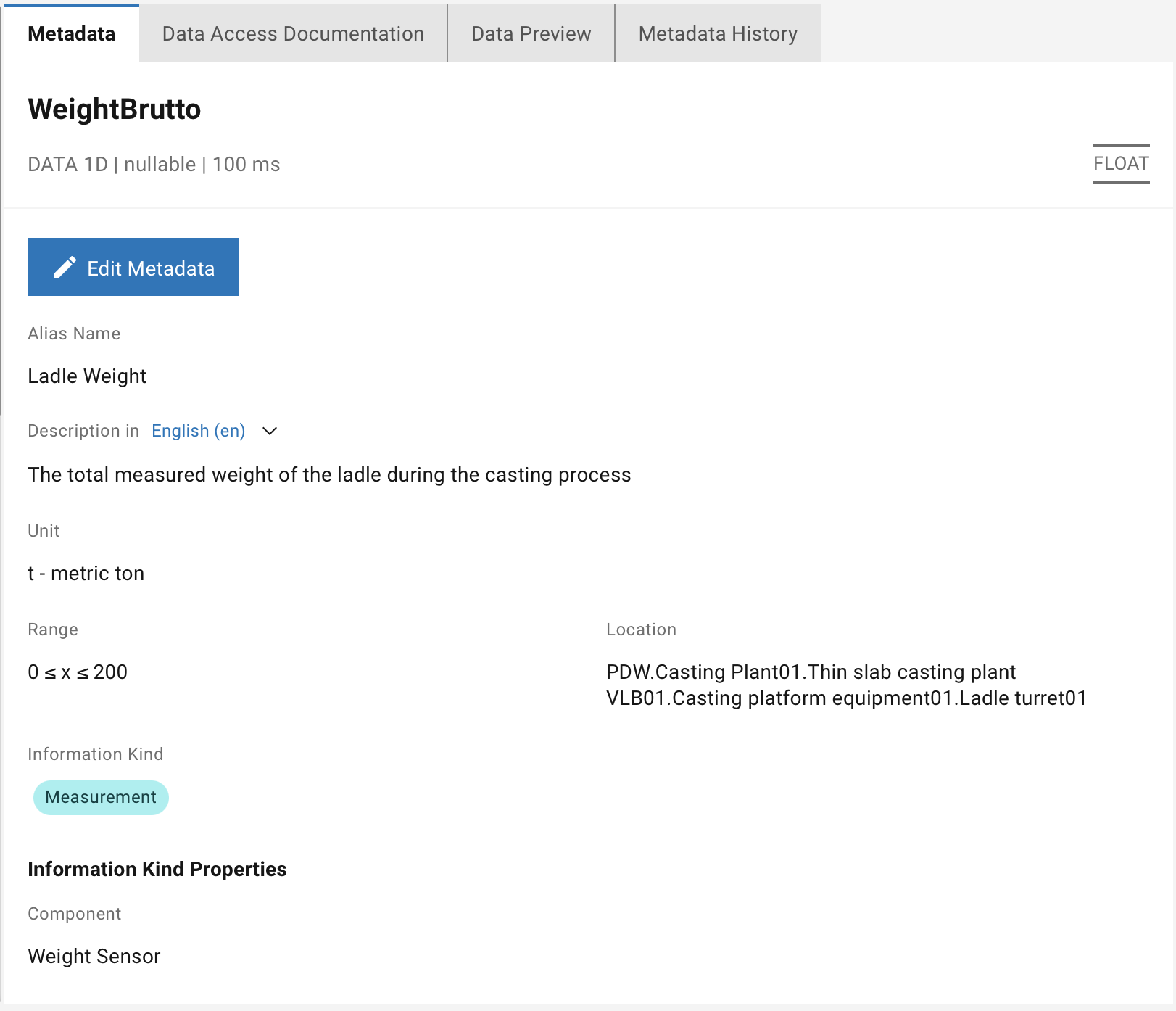This screenshot has height=1011, width=1176.
Task: Click the pencil icon in Edit Metadata
Action: (x=65, y=268)
